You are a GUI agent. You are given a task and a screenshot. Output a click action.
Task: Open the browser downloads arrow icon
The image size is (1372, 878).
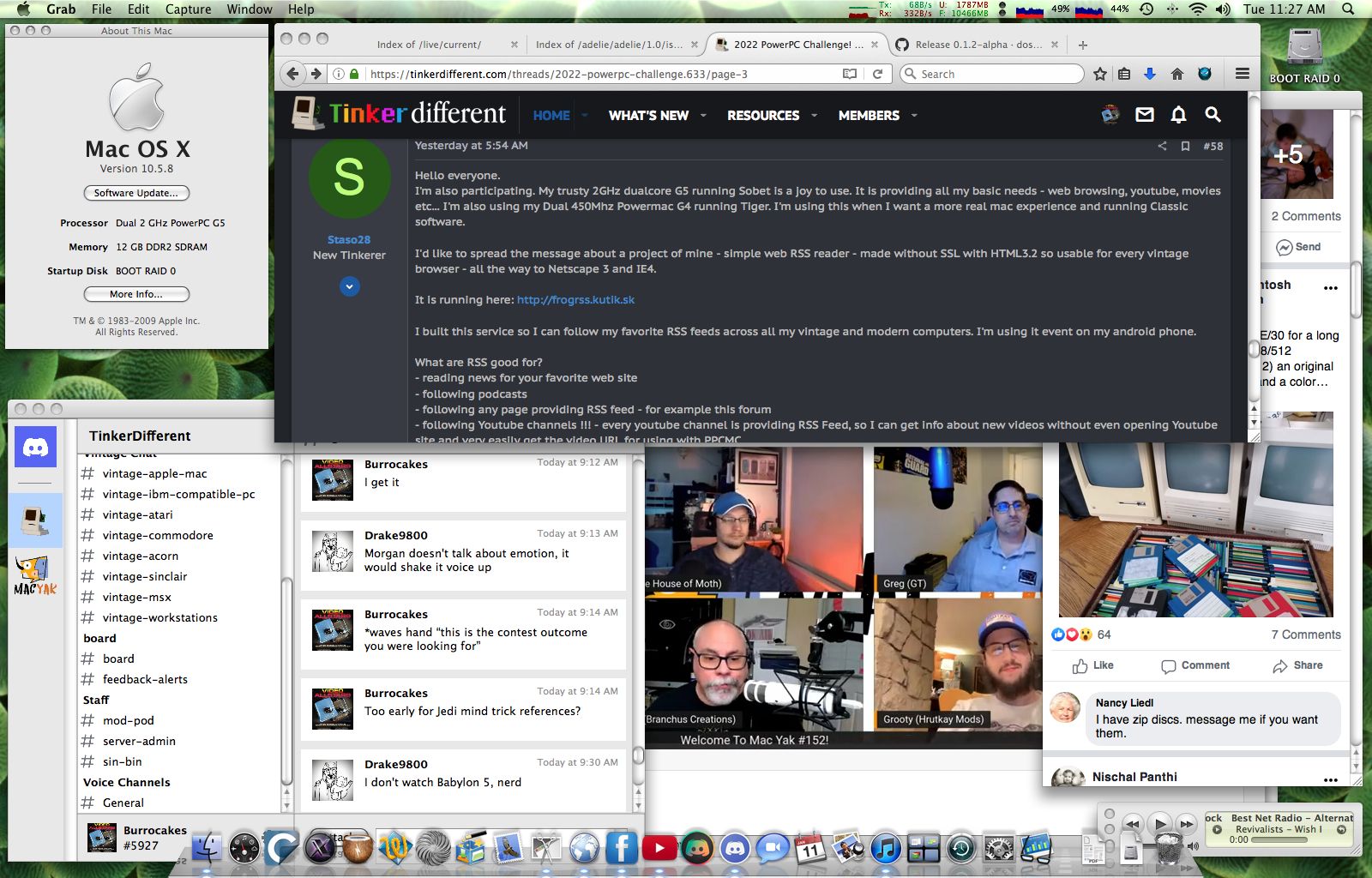1150,74
